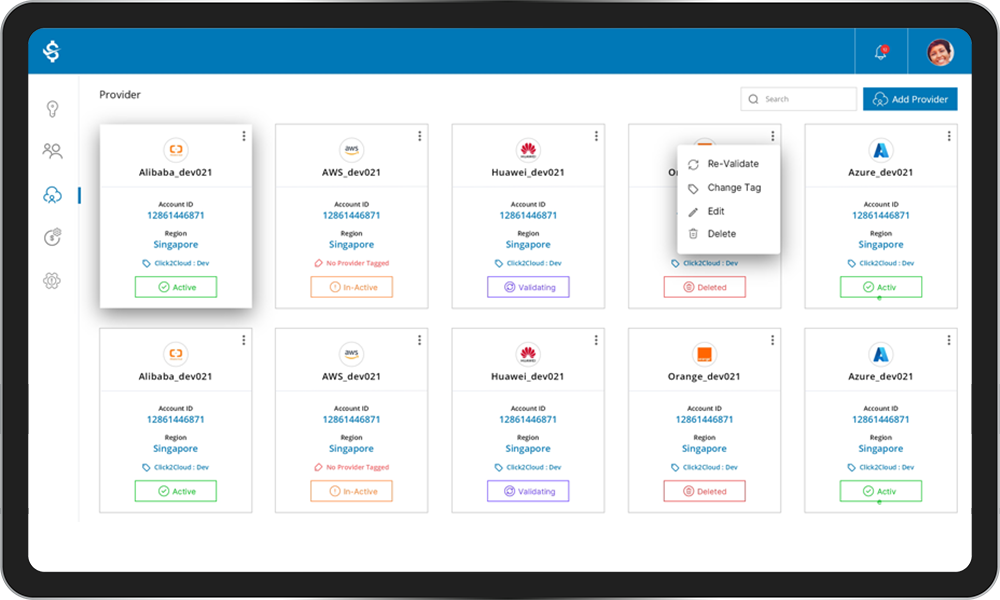Click Validating status on upper Huawei card

(x=528, y=287)
